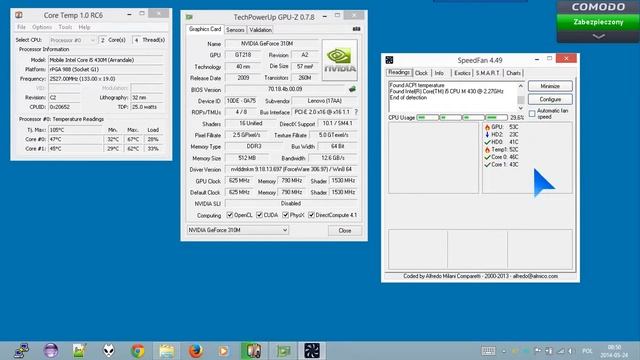Click the GPU flame icon in SpeedFan

coord(487,127)
